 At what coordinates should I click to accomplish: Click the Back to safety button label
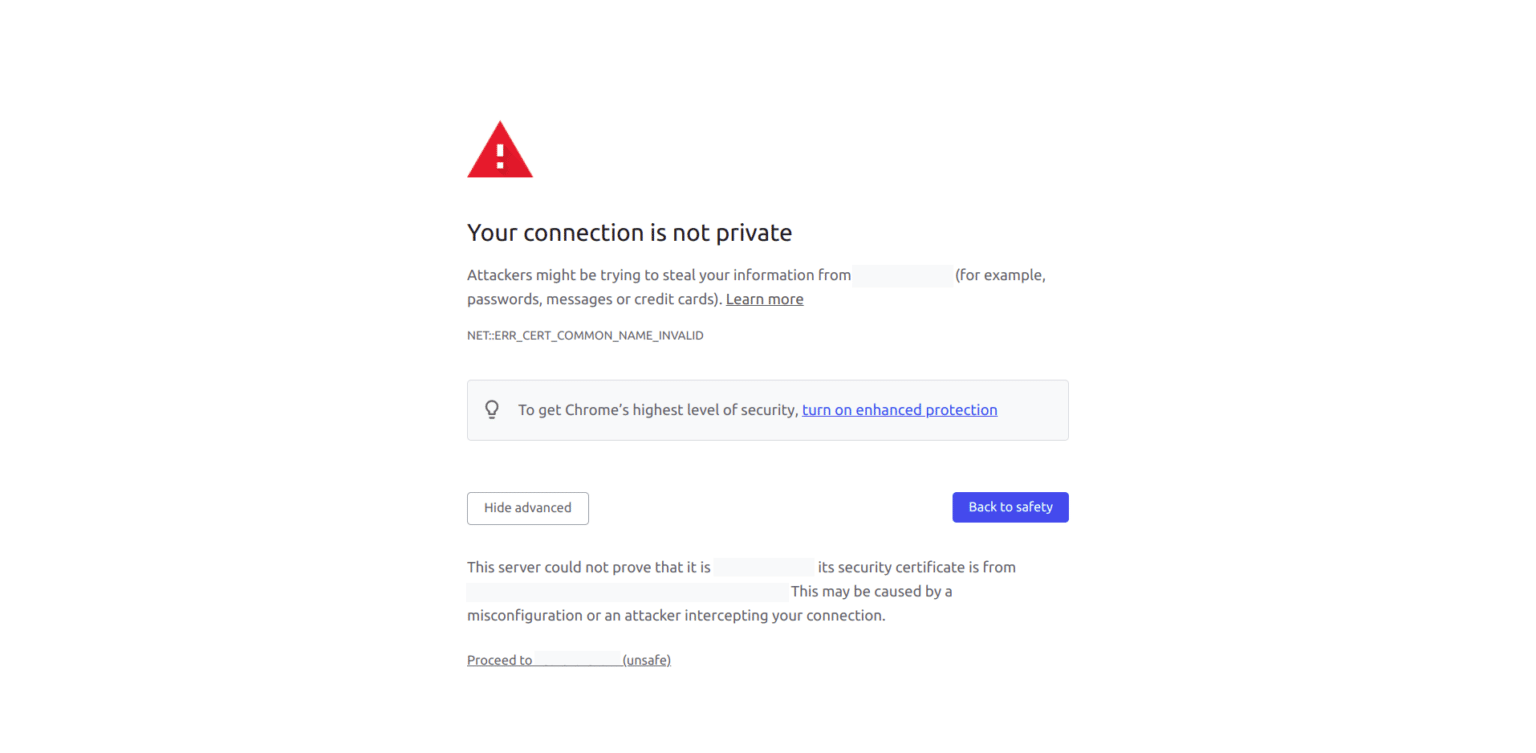1010,507
